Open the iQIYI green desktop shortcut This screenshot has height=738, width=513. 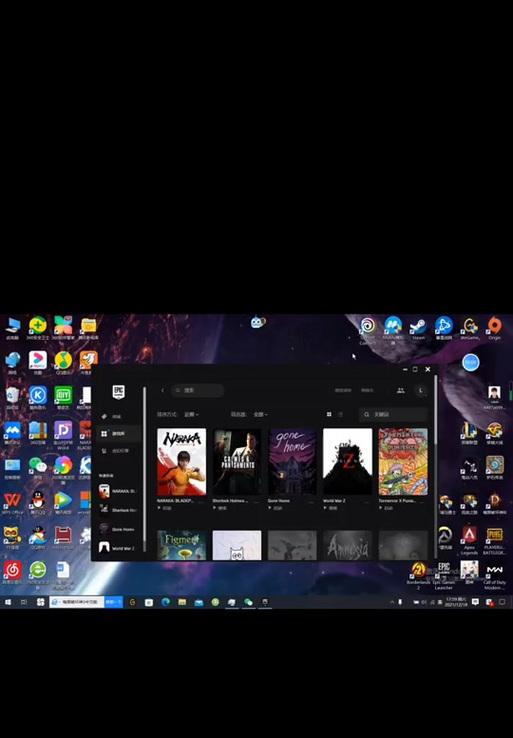click(x=63, y=397)
